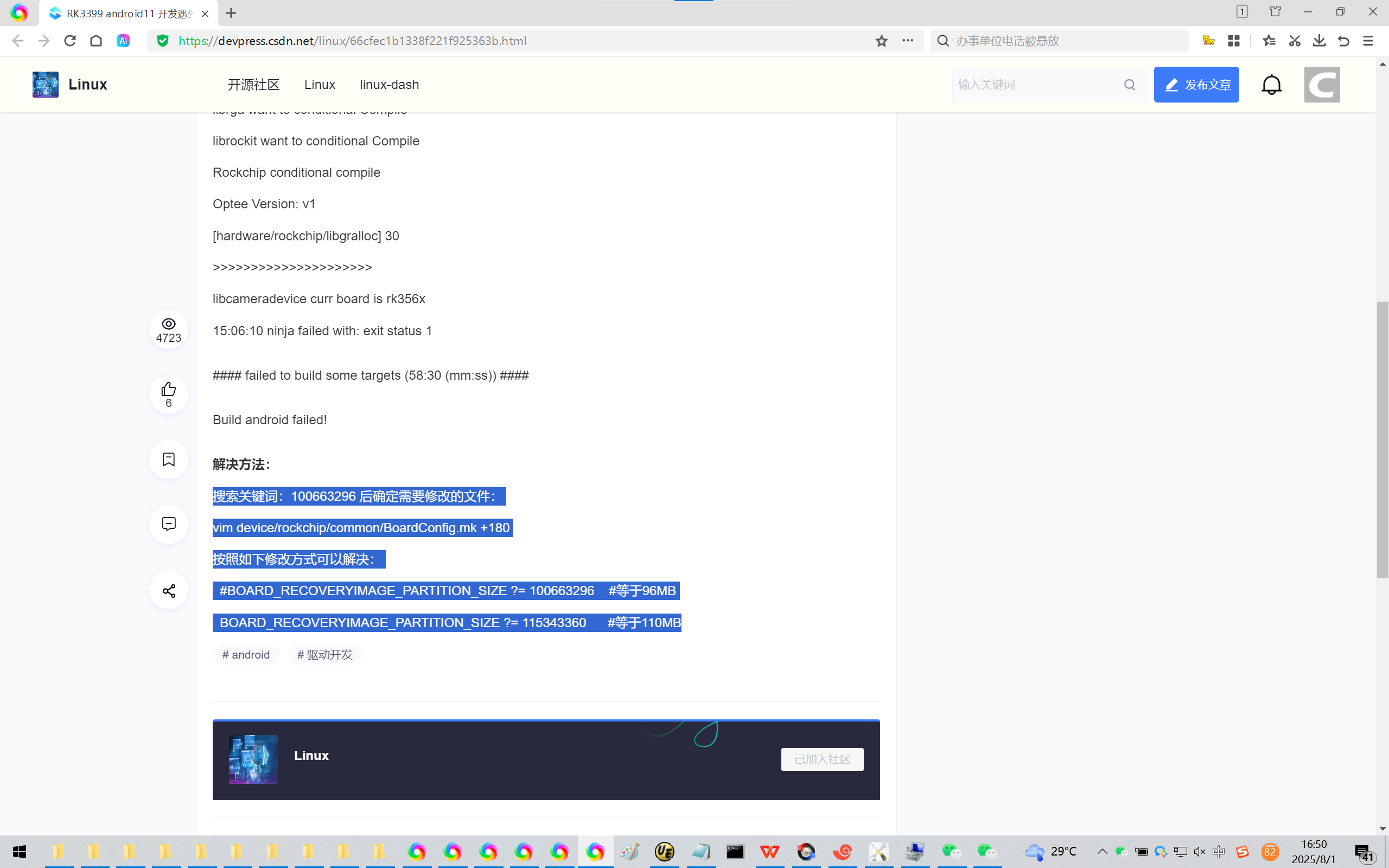Click the Linux community card thumbnail
Image resolution: width=1389 pixels, height=868 pixels.
253,759
